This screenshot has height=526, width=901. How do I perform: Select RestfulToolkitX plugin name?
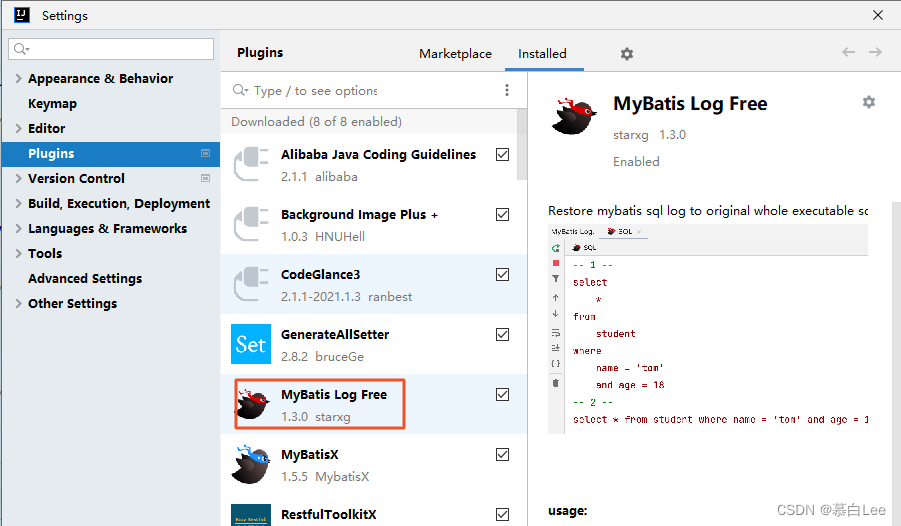pos(329,515)
